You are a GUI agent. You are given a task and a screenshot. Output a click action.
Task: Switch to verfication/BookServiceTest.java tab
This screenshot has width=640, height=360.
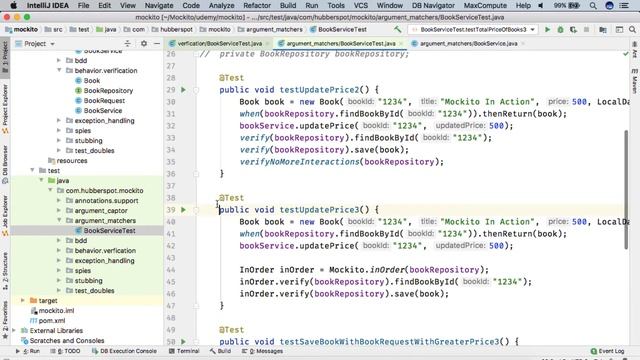click(219, 43)
